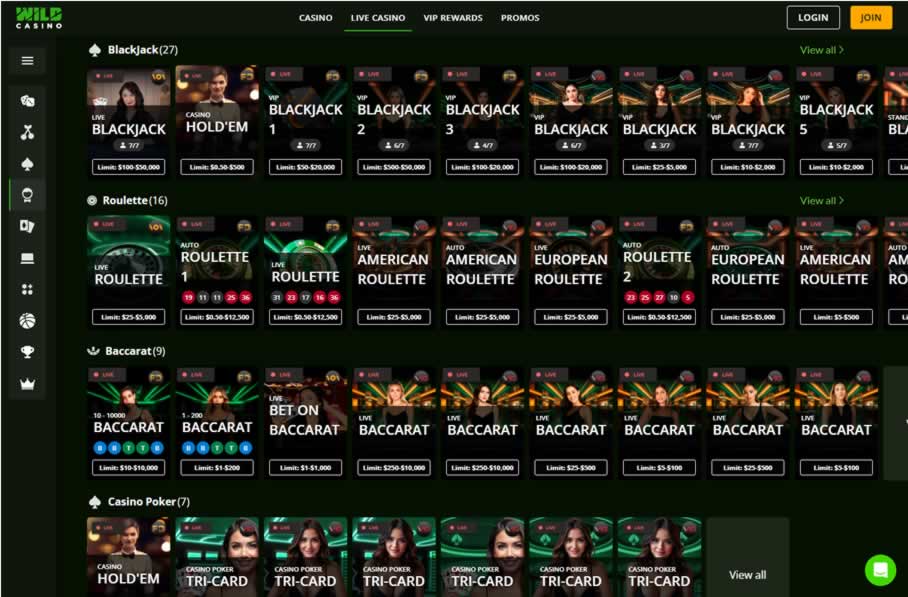Select the spade icon in the sidebar
The width and height of the screenshot is (908, 597).
(27, 164)
